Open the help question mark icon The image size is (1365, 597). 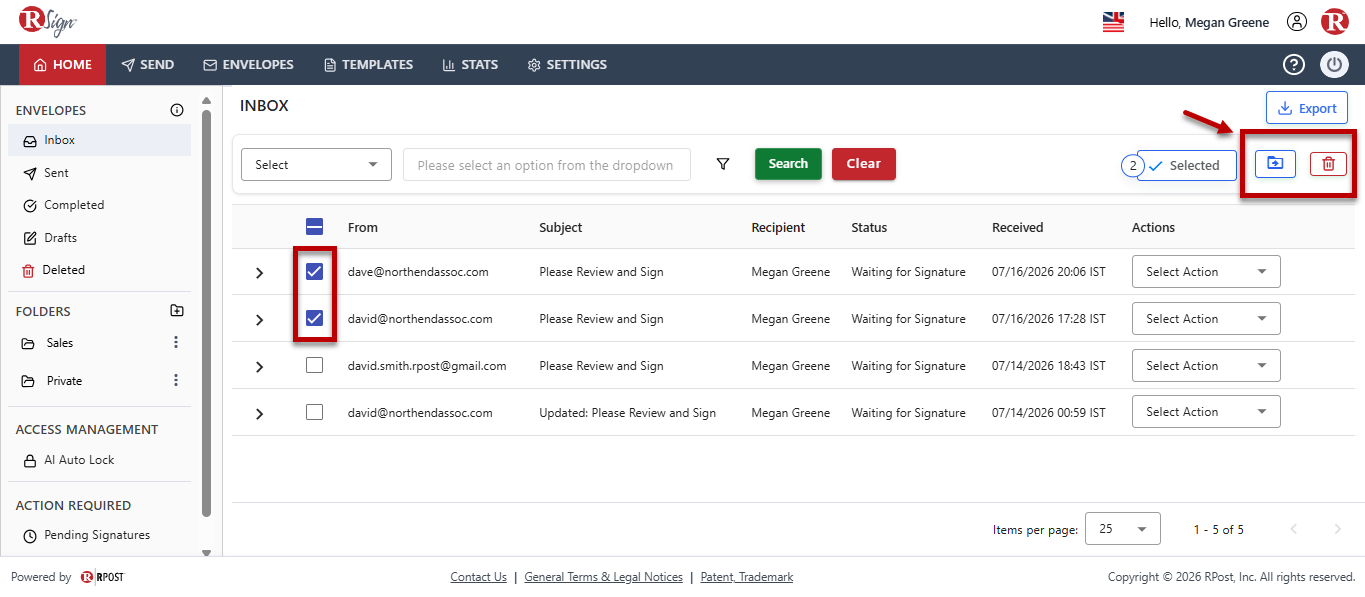[1294, 65]
